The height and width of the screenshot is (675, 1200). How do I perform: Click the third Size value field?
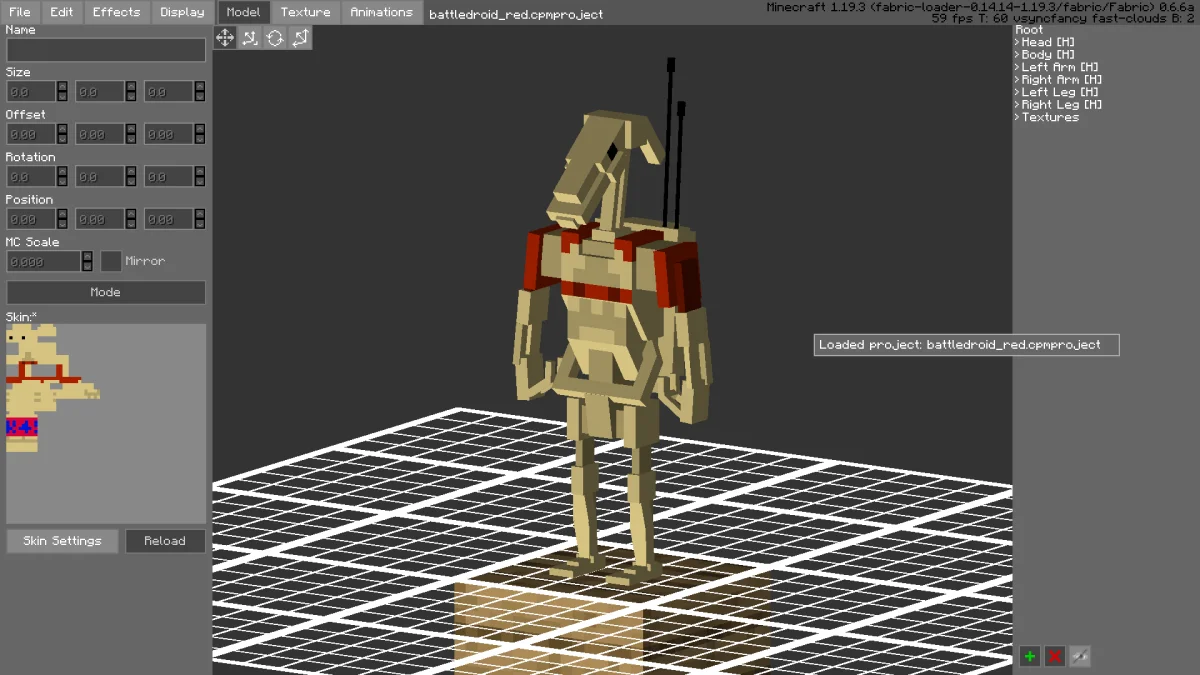169,92
